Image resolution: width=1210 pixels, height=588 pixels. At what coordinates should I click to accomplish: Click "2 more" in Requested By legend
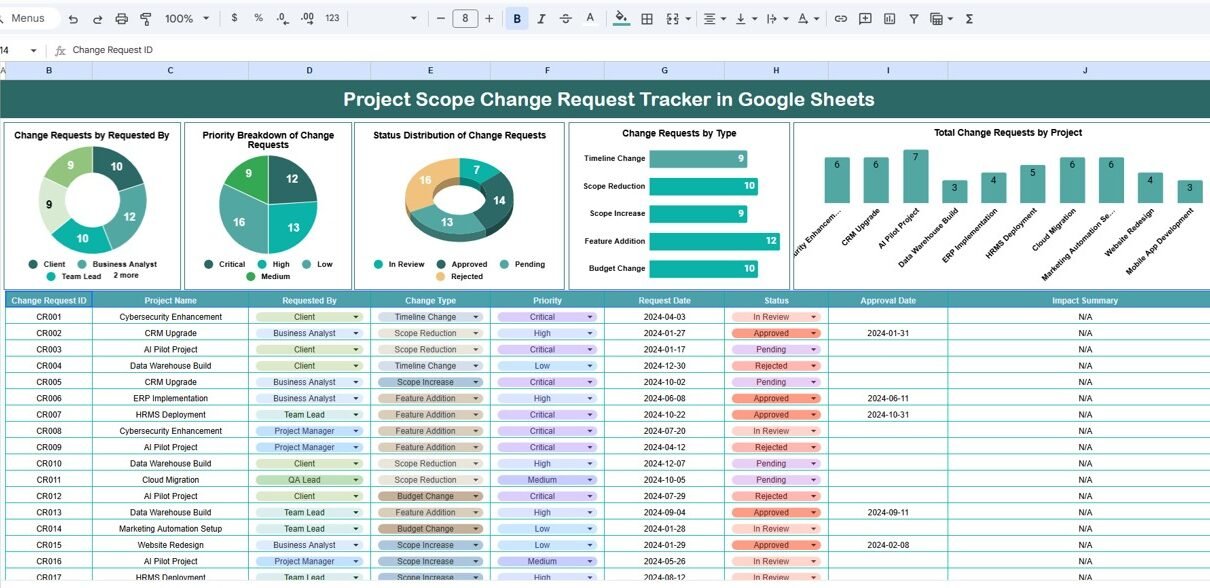click(126, 275)
